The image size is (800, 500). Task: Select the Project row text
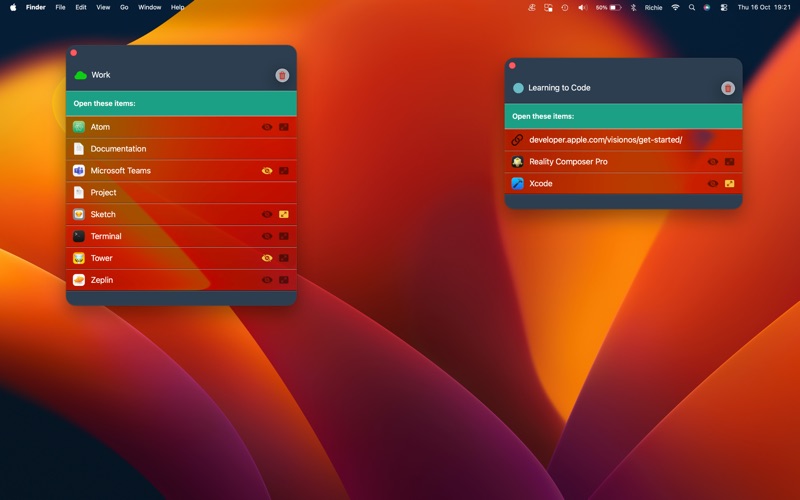pos(104,193)
